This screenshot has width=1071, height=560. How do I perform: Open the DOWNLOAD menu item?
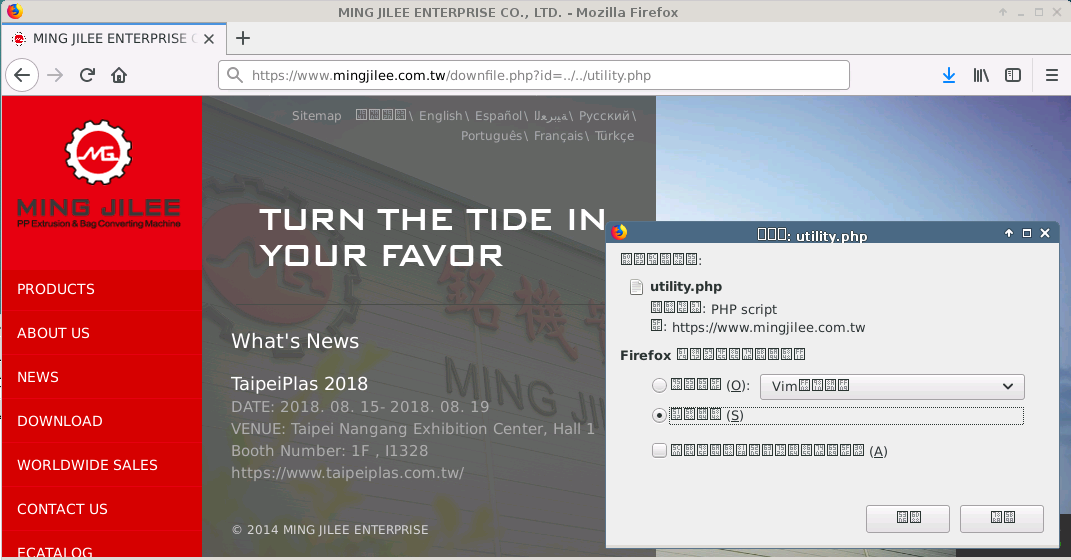point(60,421)
